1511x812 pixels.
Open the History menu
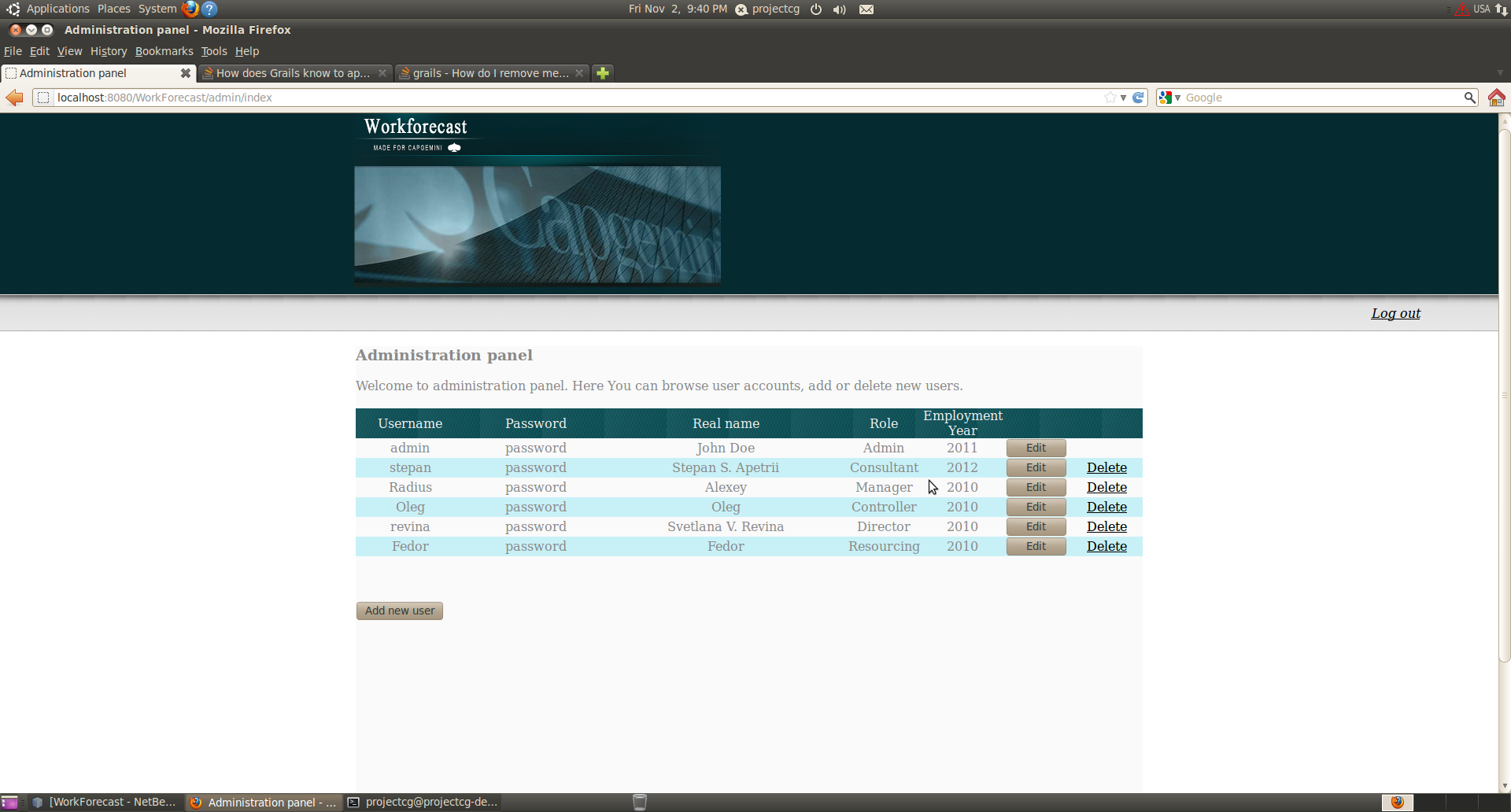point(109,51)
